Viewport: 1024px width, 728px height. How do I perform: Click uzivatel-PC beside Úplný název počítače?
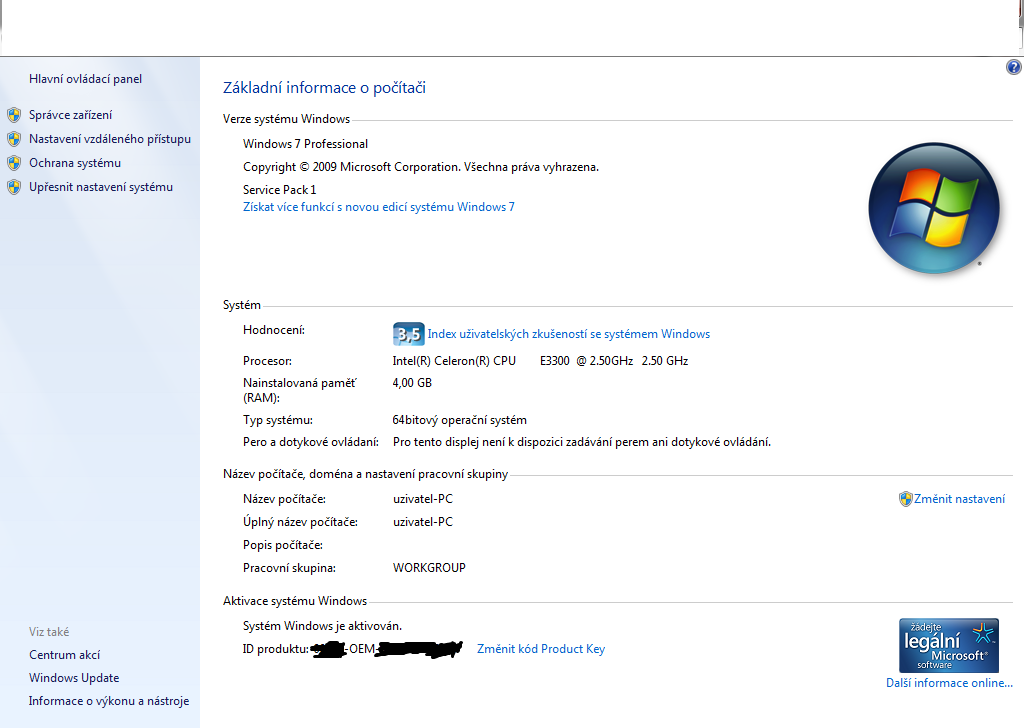point(423,522)
